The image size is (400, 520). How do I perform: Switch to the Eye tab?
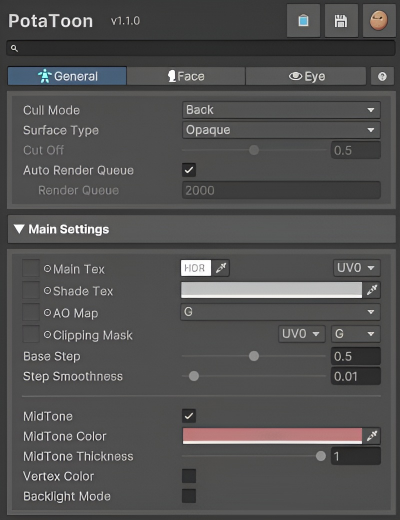306,76
